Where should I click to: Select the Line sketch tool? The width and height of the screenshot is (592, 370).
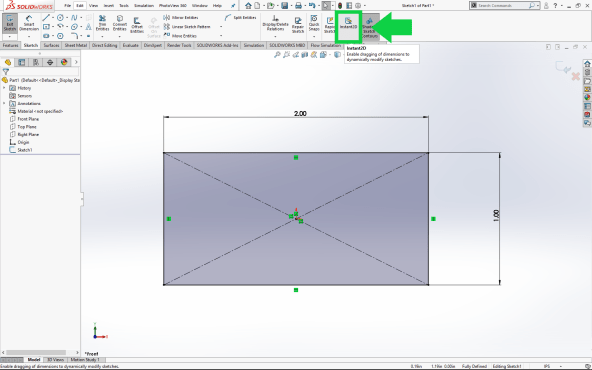46,18
